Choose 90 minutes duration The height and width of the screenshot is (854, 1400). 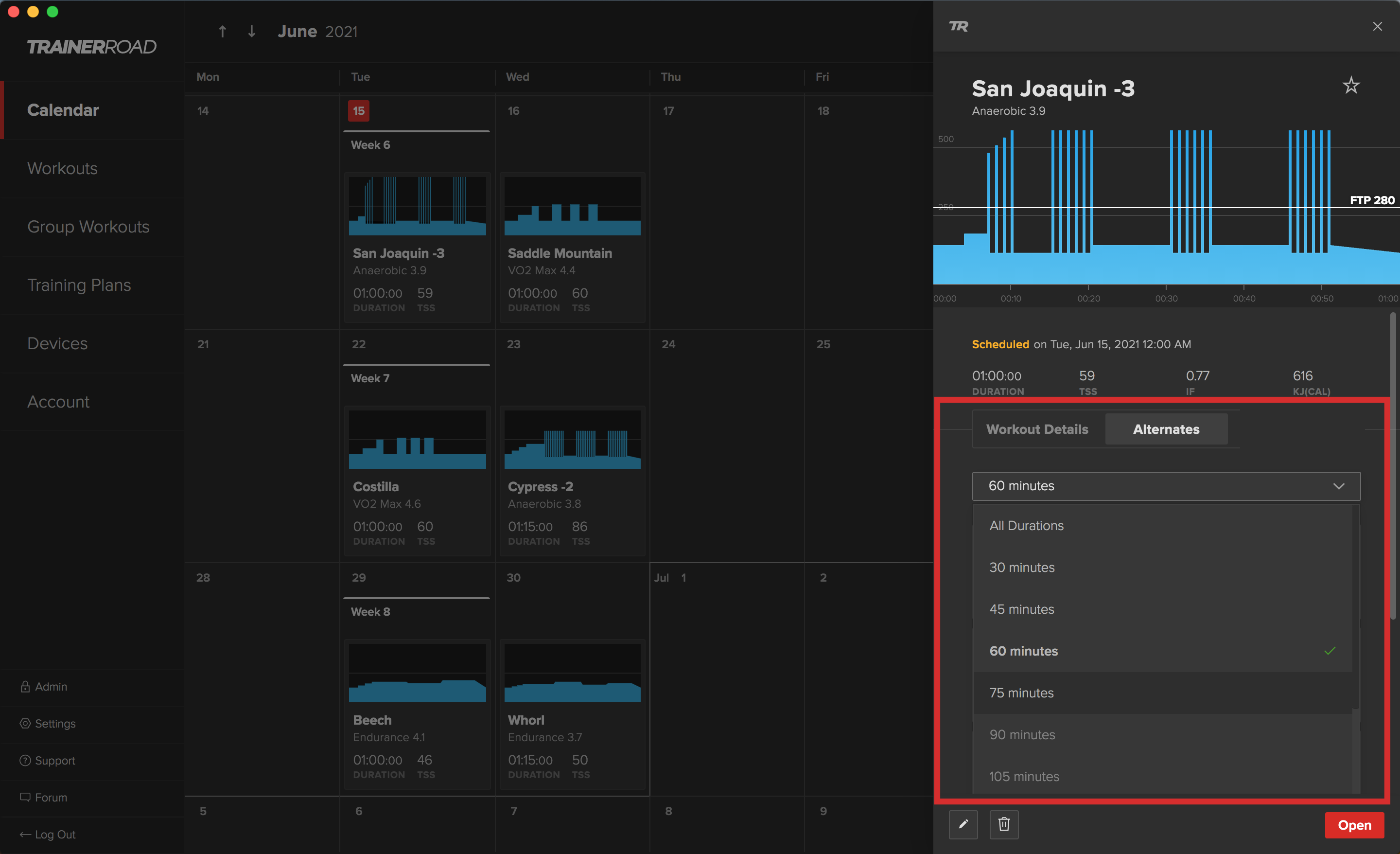1163,734
